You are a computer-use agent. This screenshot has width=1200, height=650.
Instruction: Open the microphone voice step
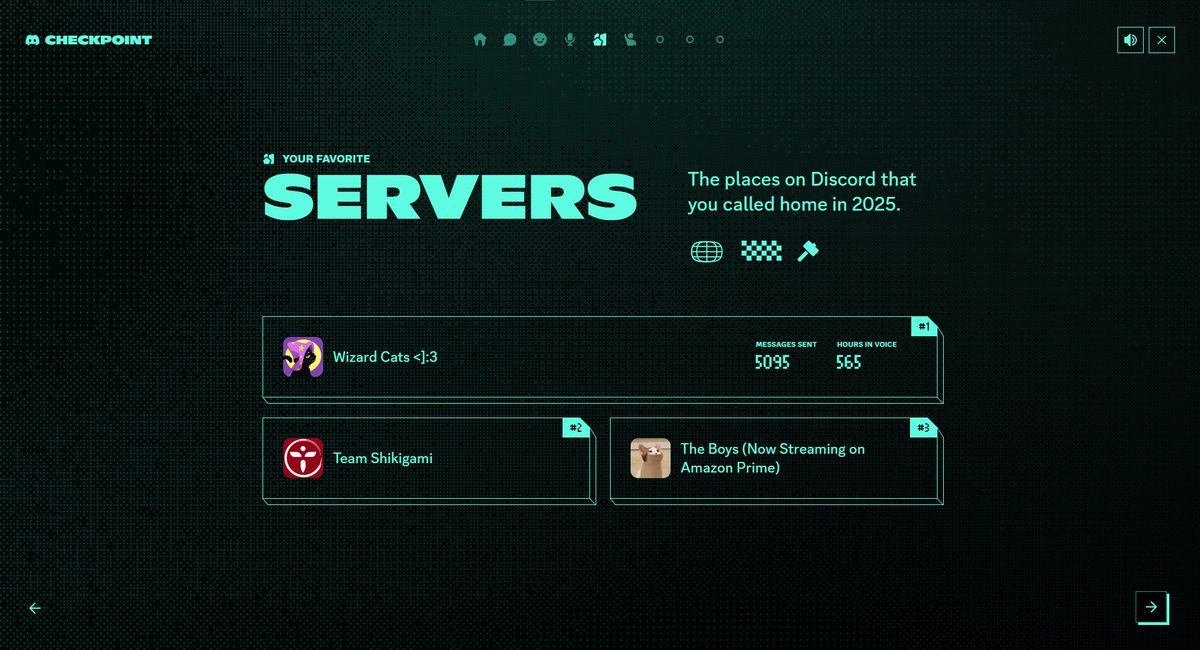(570, 40)
